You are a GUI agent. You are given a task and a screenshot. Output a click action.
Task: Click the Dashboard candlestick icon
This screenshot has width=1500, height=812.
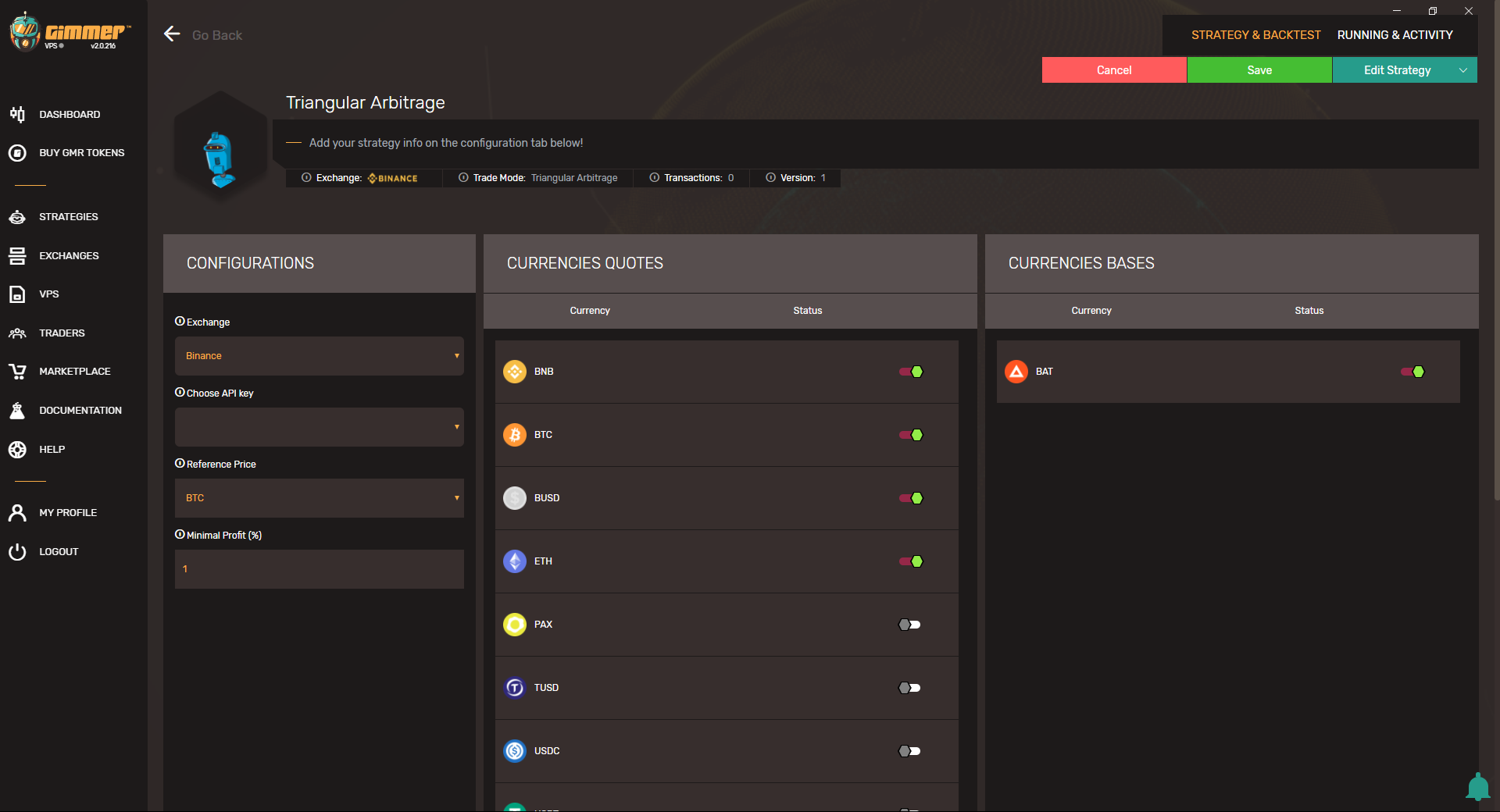click(x=17, y=114)
